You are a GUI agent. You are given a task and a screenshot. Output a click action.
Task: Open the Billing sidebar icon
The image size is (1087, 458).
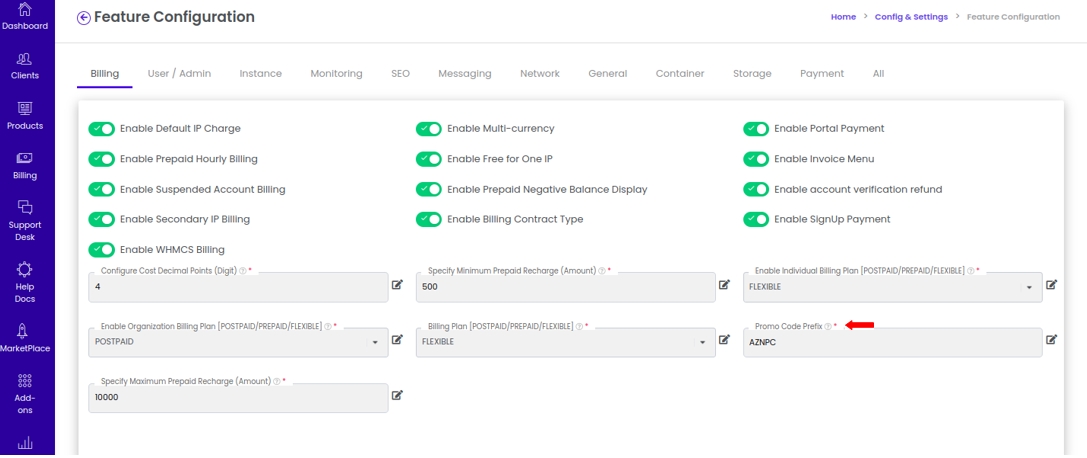coord(25,159)
